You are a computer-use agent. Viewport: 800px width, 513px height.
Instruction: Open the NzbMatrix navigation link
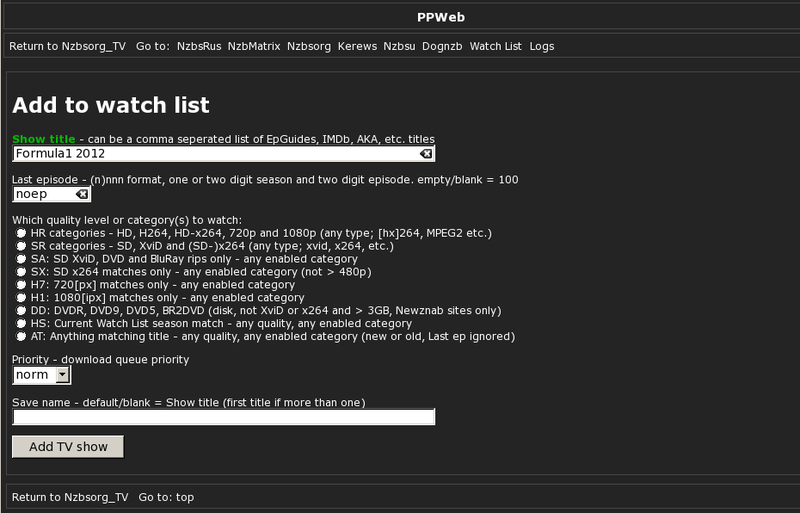pos(254,46)
